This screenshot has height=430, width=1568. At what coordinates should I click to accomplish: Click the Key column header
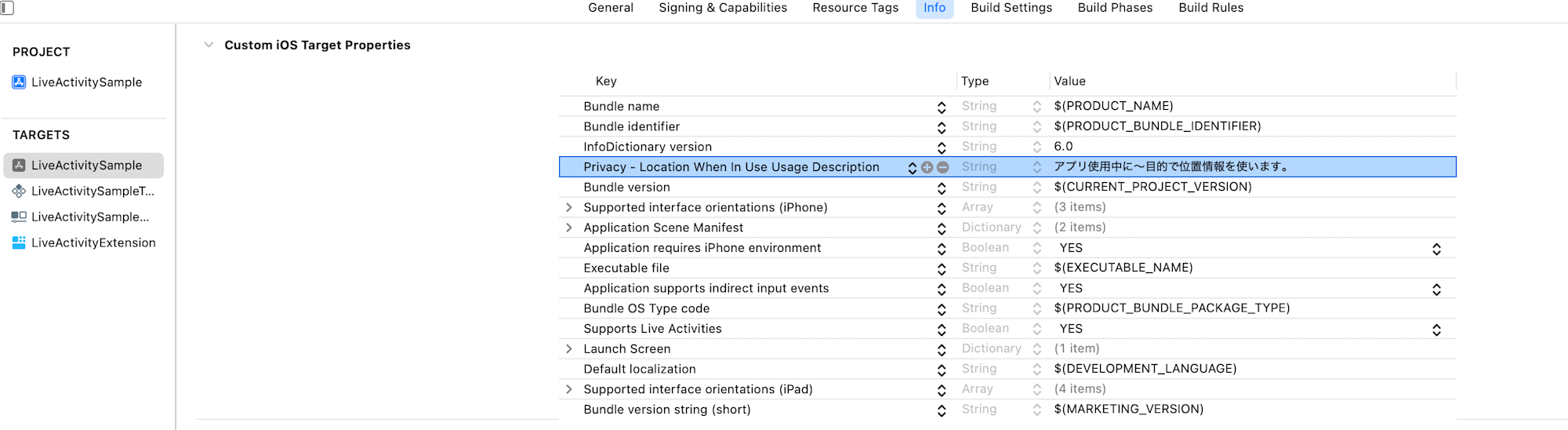click(x=606, y=82)
